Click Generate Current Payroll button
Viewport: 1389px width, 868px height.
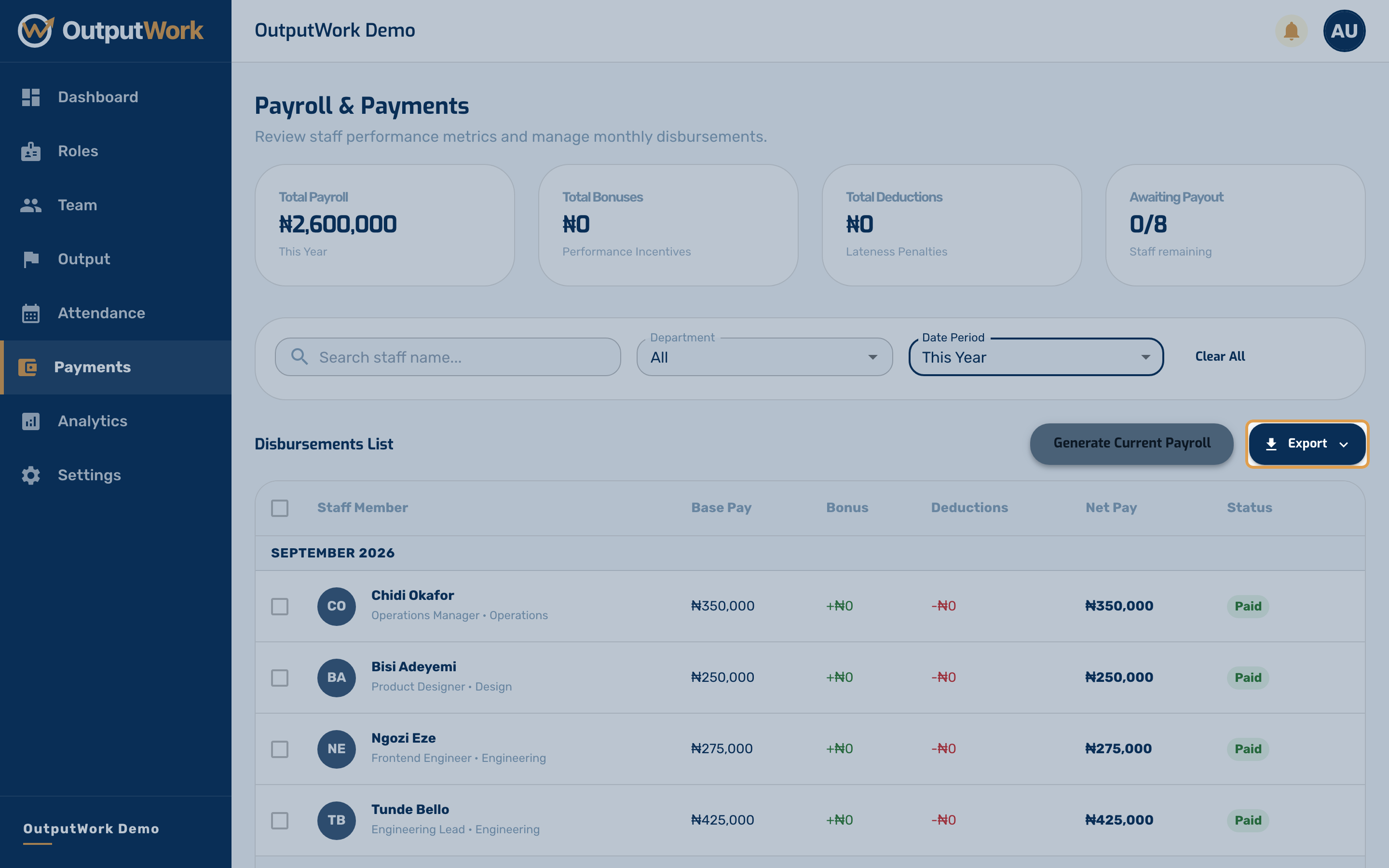click(x=1131, y=444)
